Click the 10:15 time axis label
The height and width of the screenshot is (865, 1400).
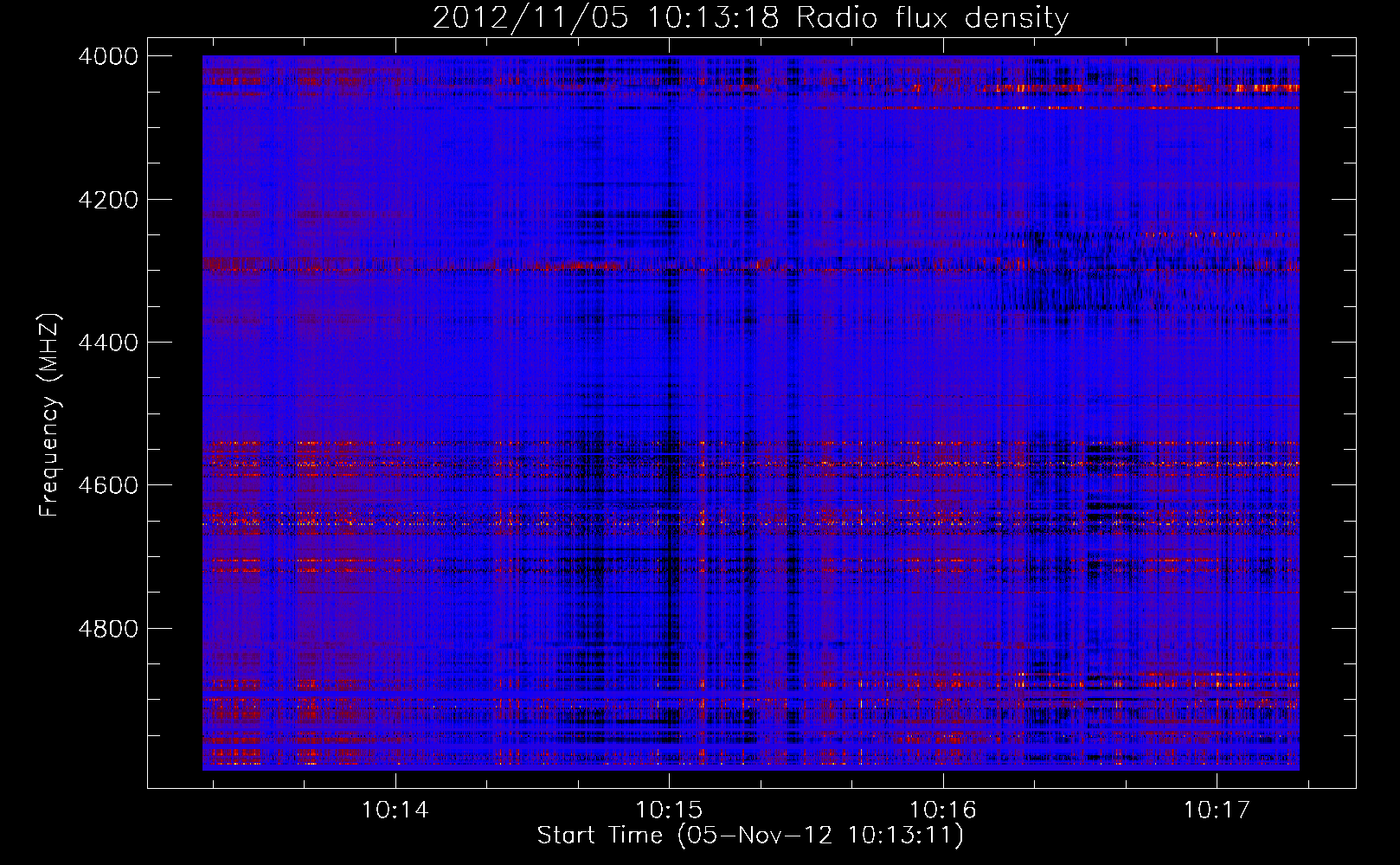[669, 811]
